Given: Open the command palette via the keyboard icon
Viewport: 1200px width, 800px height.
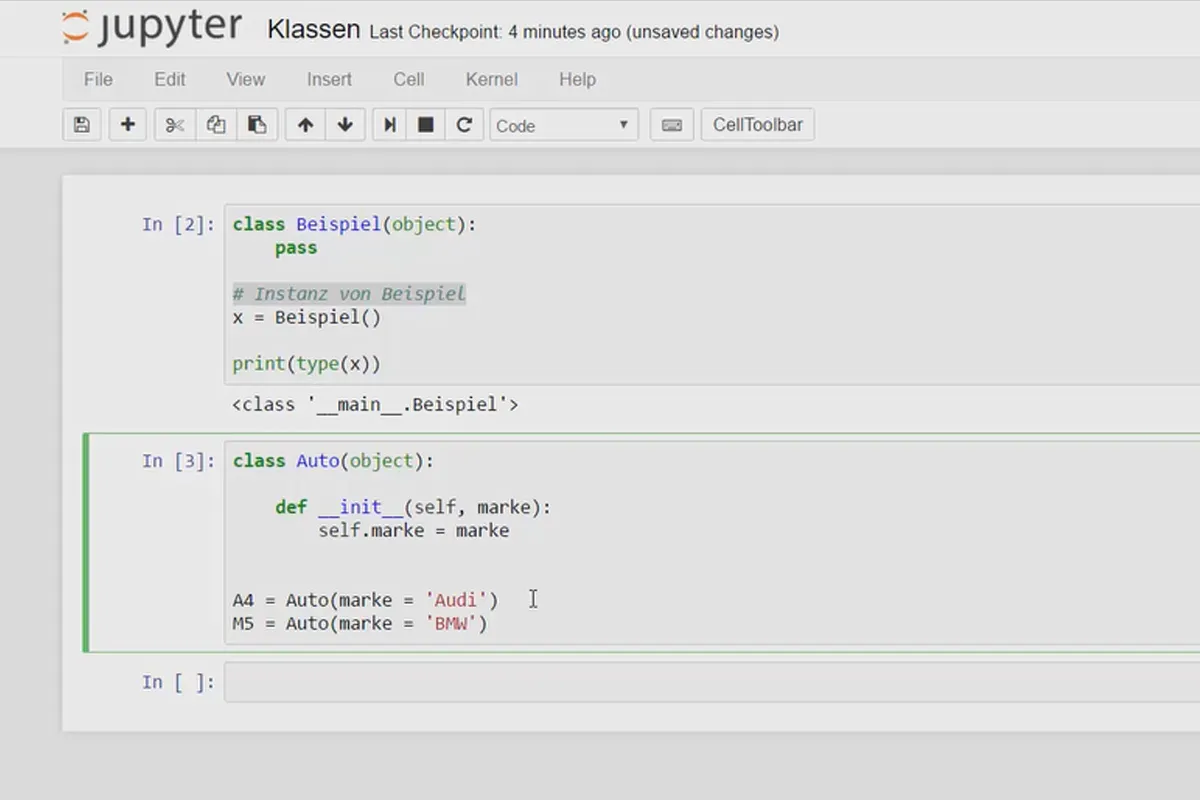Looking at the screenshot, I should pos(672,125).
